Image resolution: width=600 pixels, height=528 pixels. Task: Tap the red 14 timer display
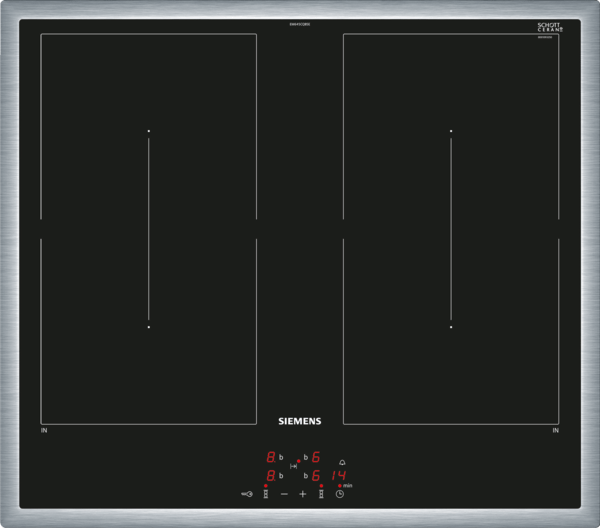pyautogui.click(x=339, y=476)
